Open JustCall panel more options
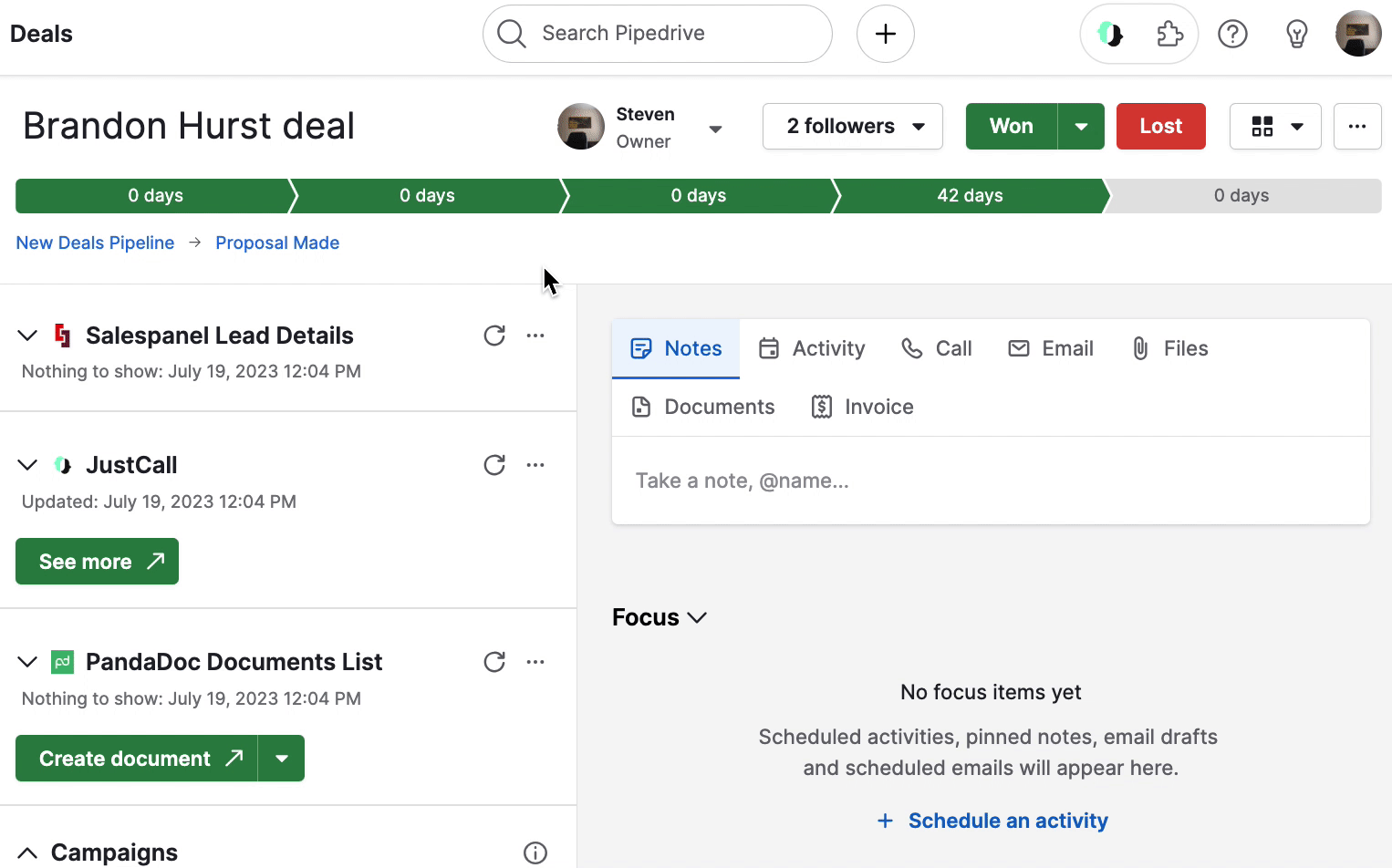The width and height of the screenshot is (1392, 868). coord(535,465)
